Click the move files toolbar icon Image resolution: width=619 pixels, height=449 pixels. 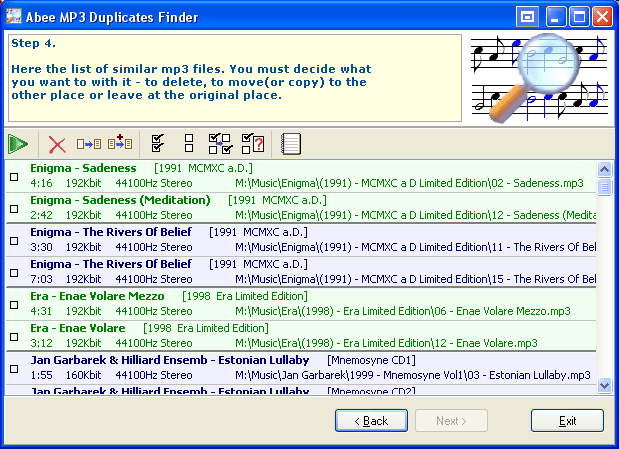point(89,144)
